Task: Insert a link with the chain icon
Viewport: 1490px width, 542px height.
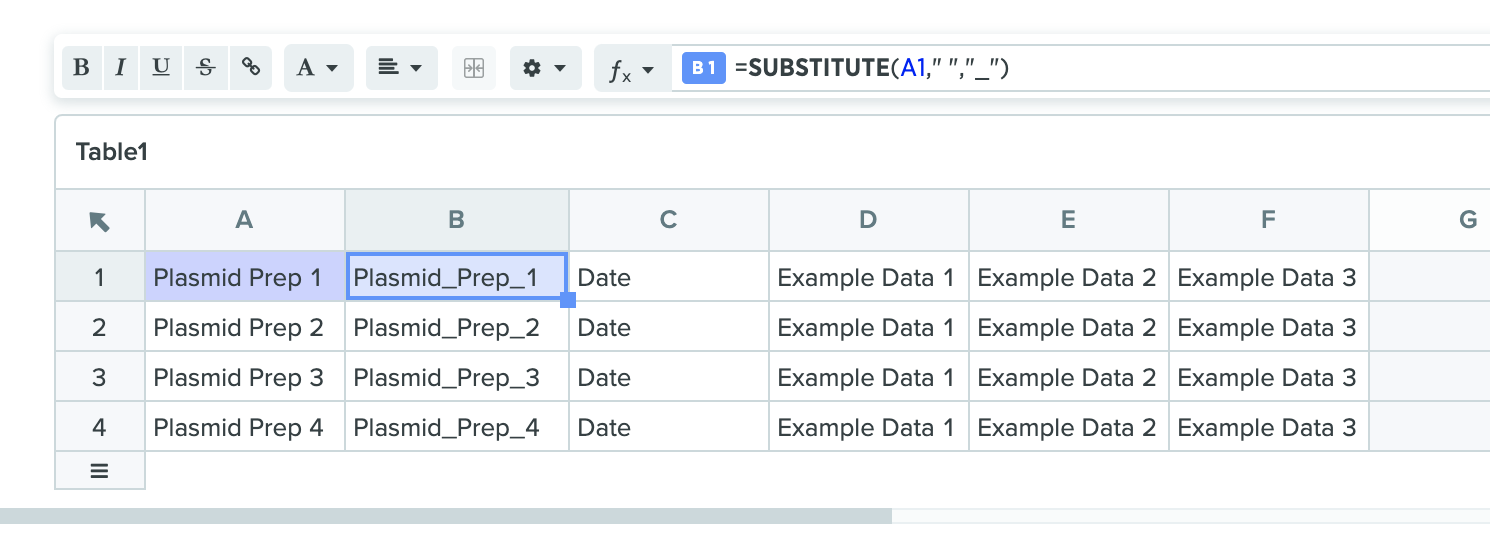Action: (x=251, y=68)
